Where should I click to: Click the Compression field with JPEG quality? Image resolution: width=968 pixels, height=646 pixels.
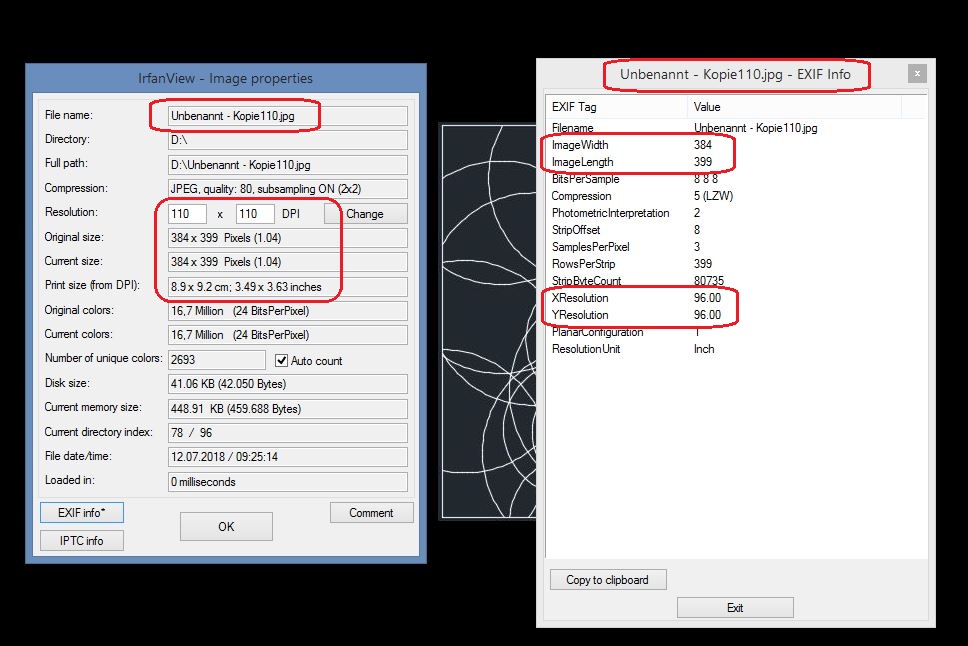pyautogui.click(x=288, y=189)
